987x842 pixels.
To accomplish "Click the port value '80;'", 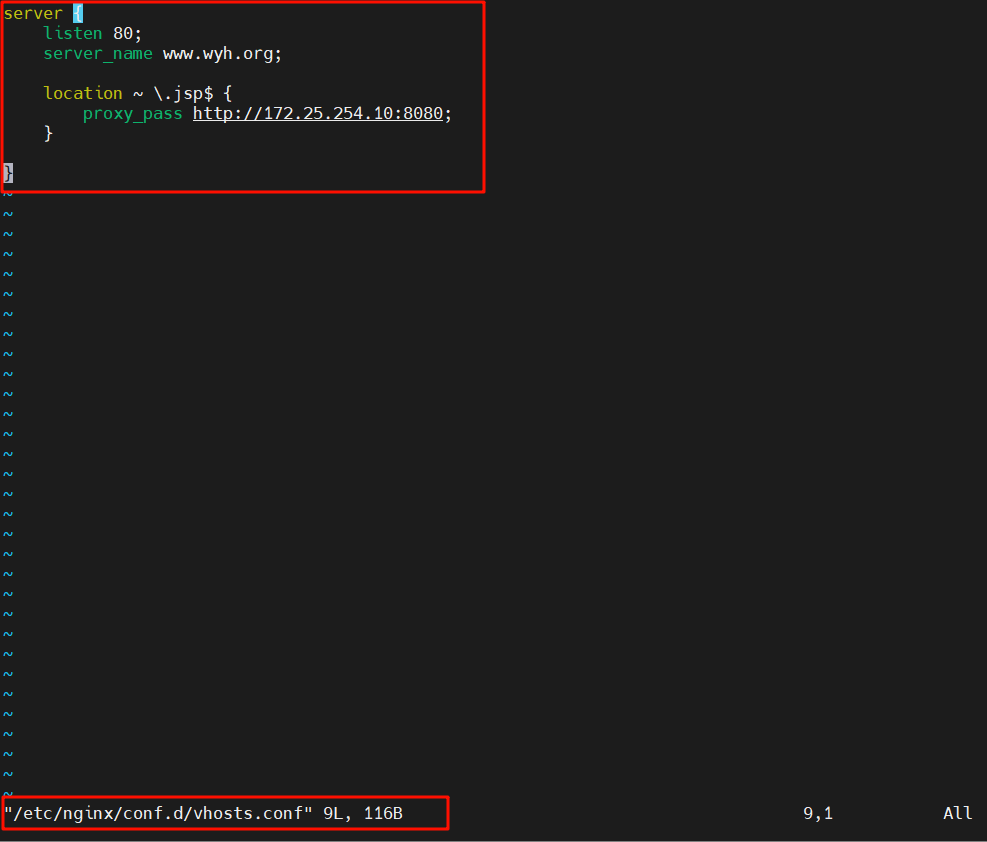I will point(128,33).
